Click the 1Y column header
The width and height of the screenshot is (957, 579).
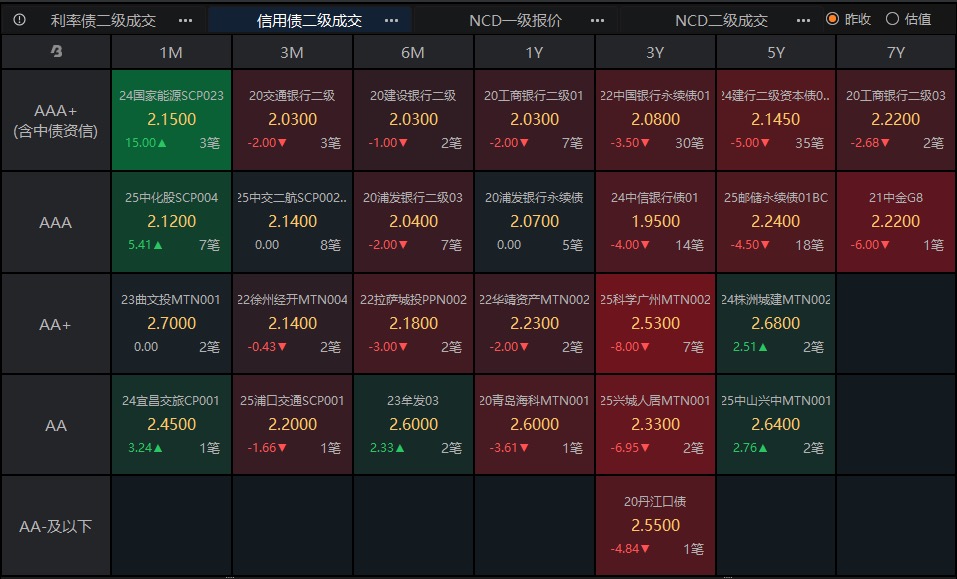[534, 52]
